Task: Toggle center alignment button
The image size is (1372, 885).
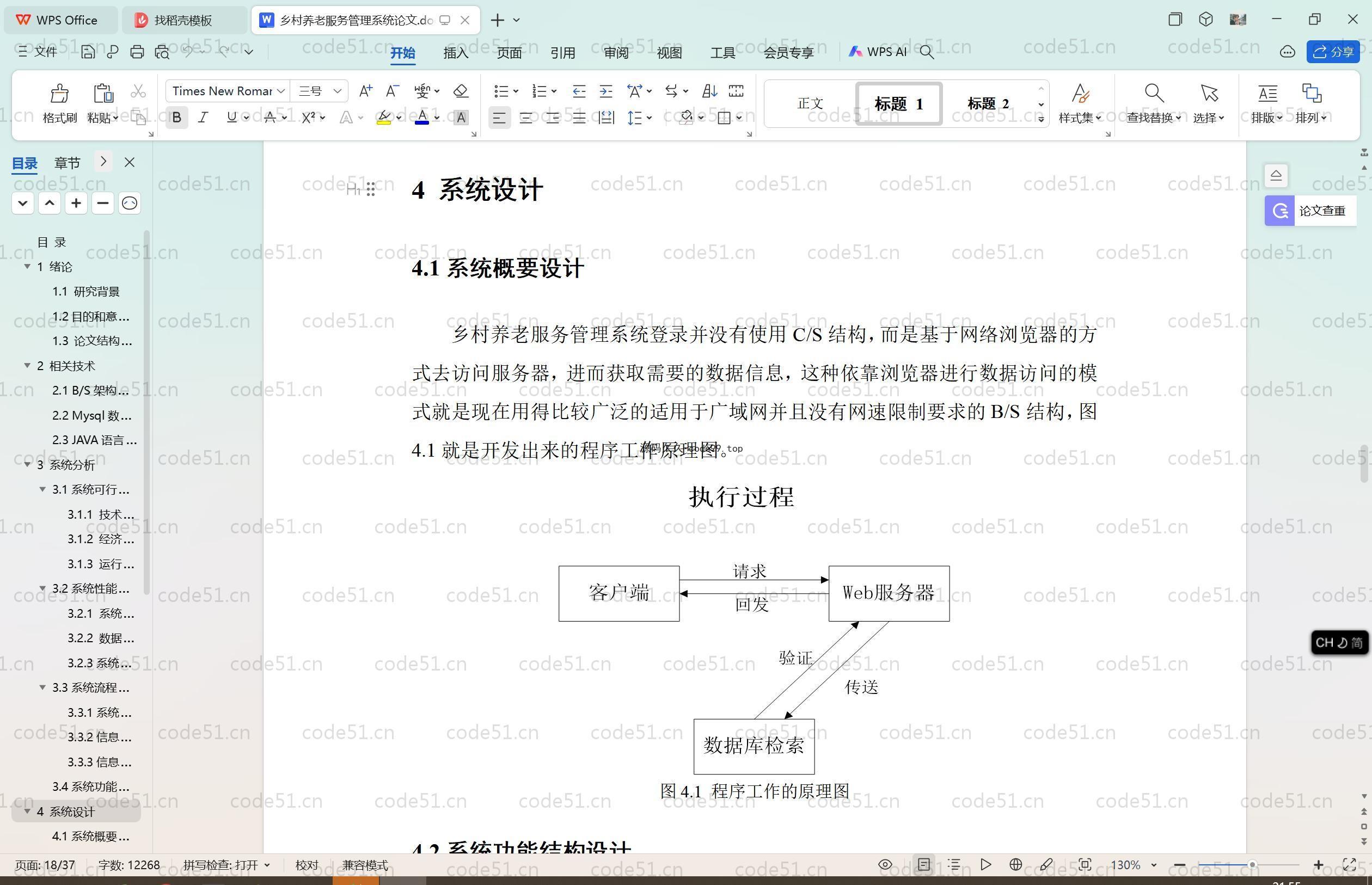Action: [x=526, y=118]
